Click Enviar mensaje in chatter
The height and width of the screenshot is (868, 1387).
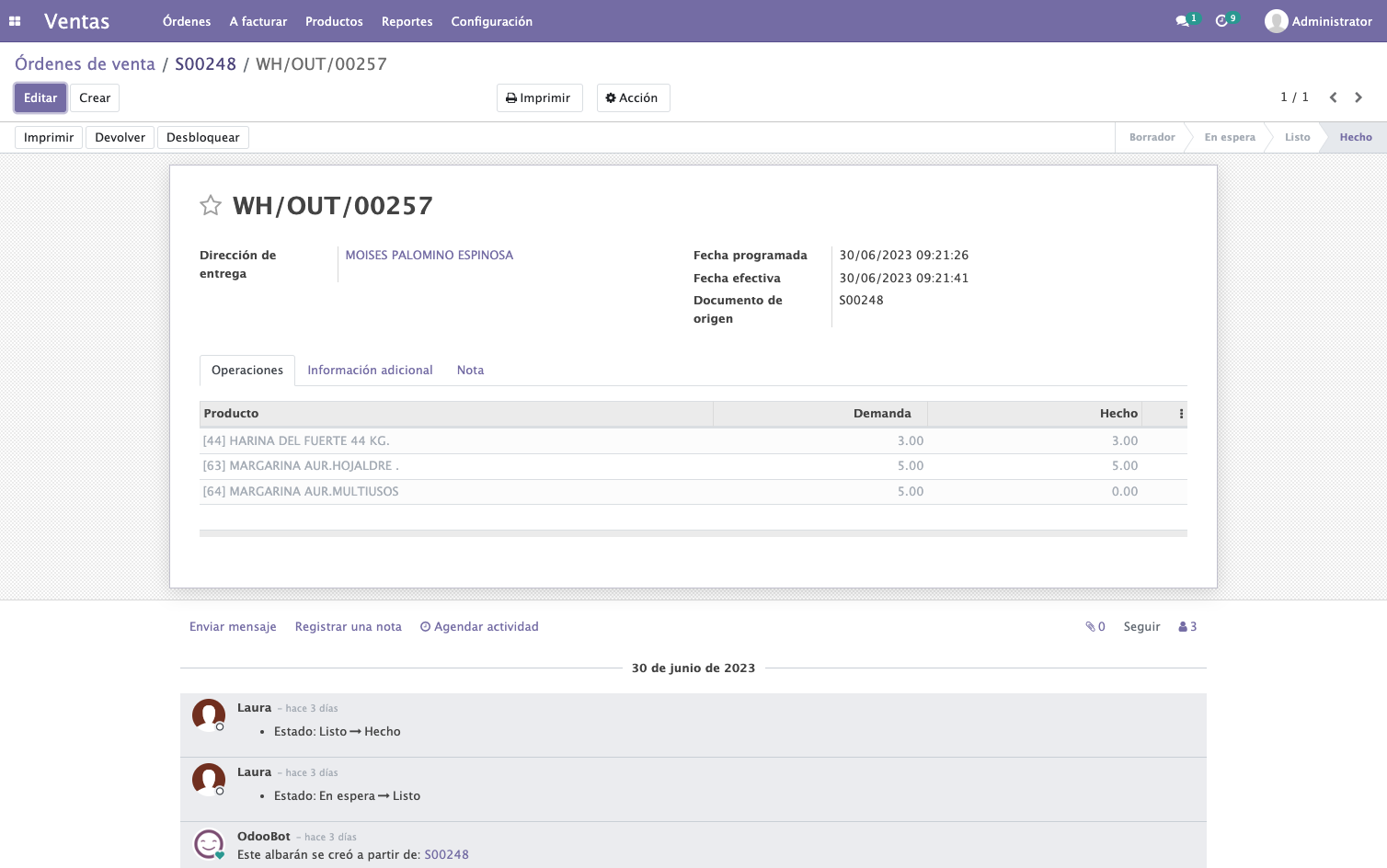pyautogui.click(x=233, y=627)
